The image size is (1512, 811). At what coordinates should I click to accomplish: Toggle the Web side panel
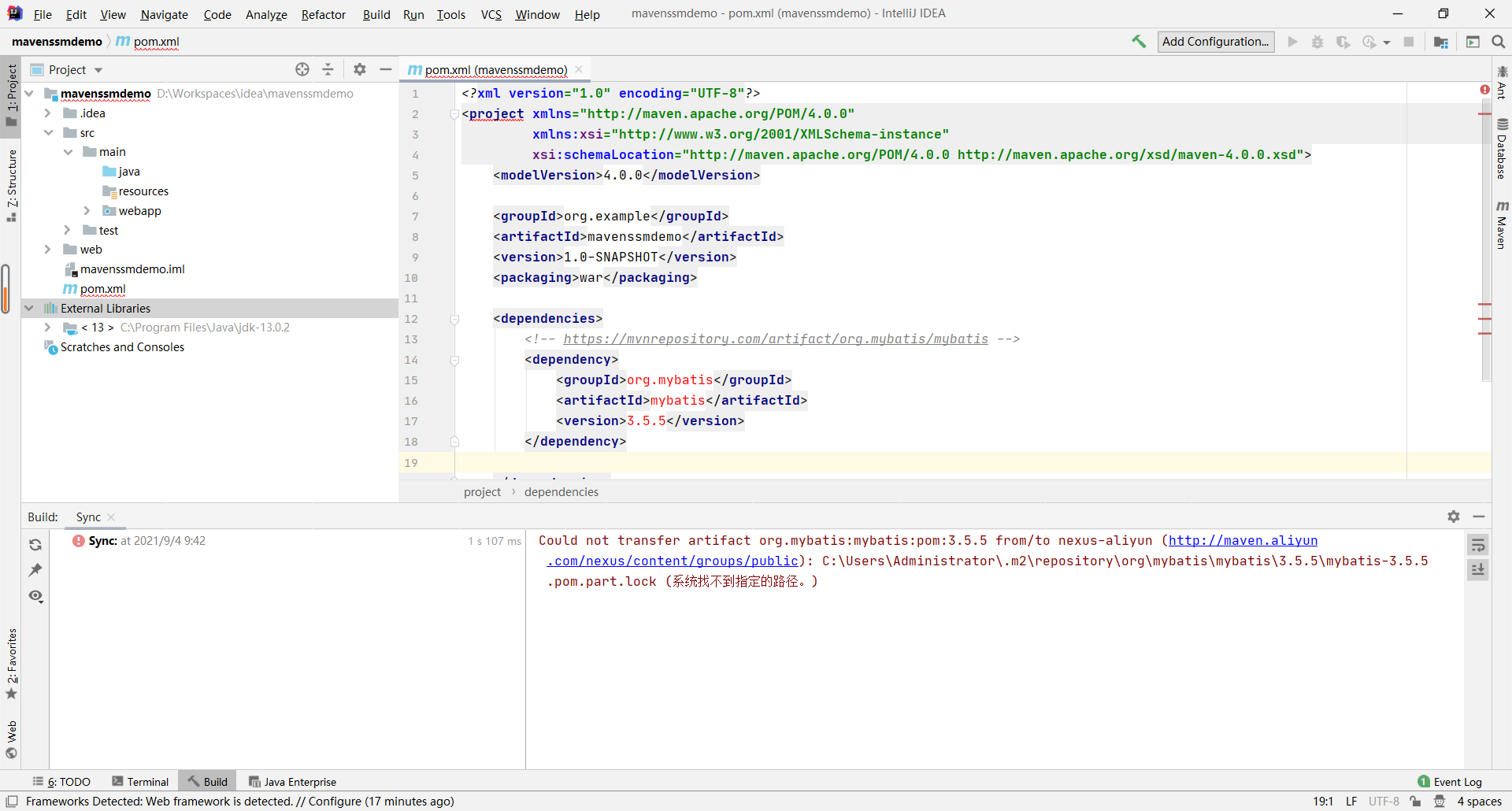(x=11, y=739)
